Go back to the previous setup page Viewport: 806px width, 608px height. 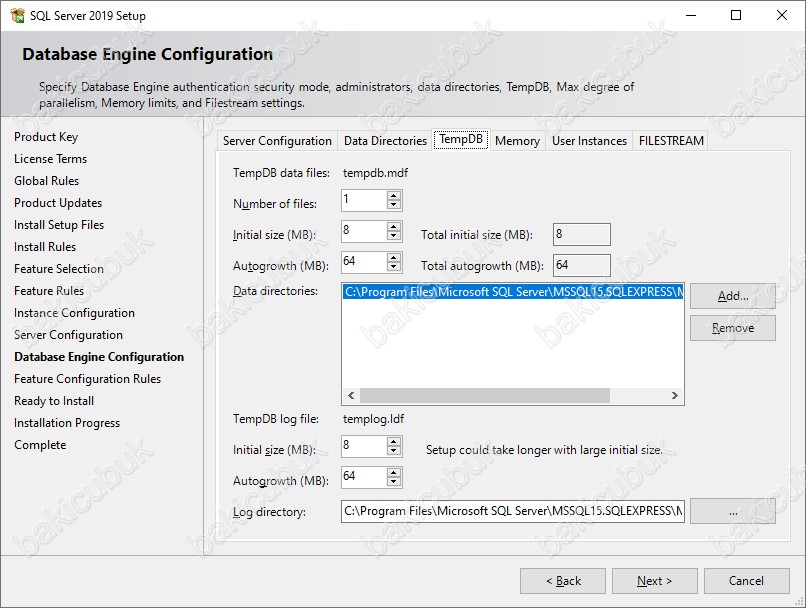click(x=563, y=581)
